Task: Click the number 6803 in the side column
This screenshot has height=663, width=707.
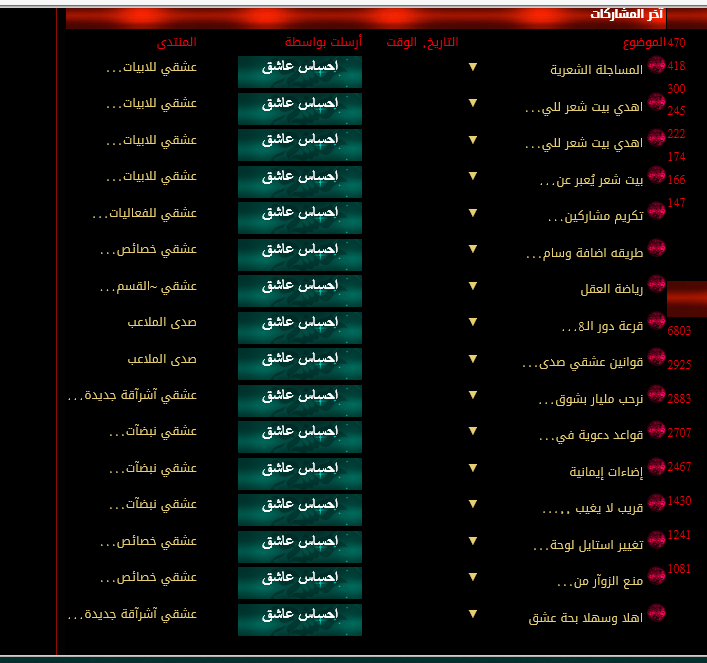Action: 679,331
